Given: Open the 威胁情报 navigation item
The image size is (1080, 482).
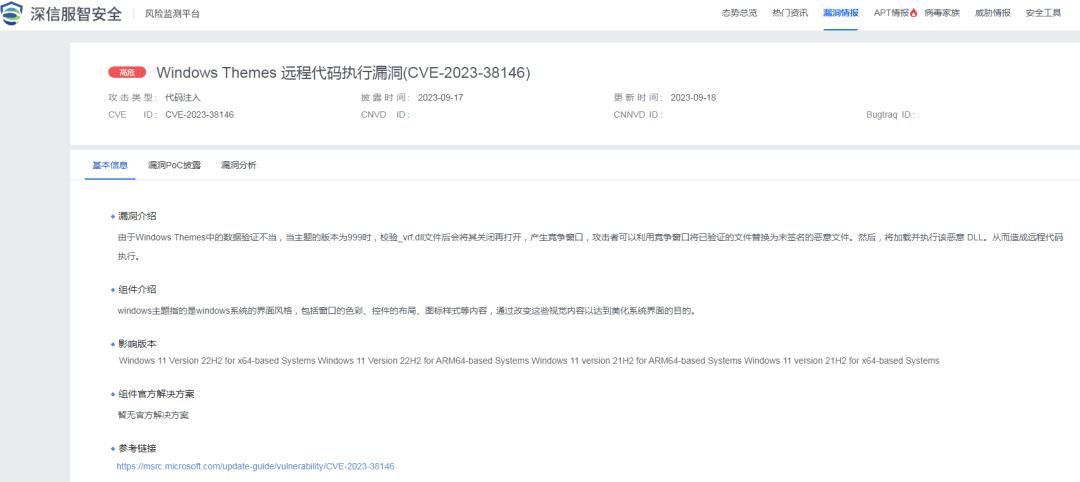Looking at the screenshot, I should (993, 13).
